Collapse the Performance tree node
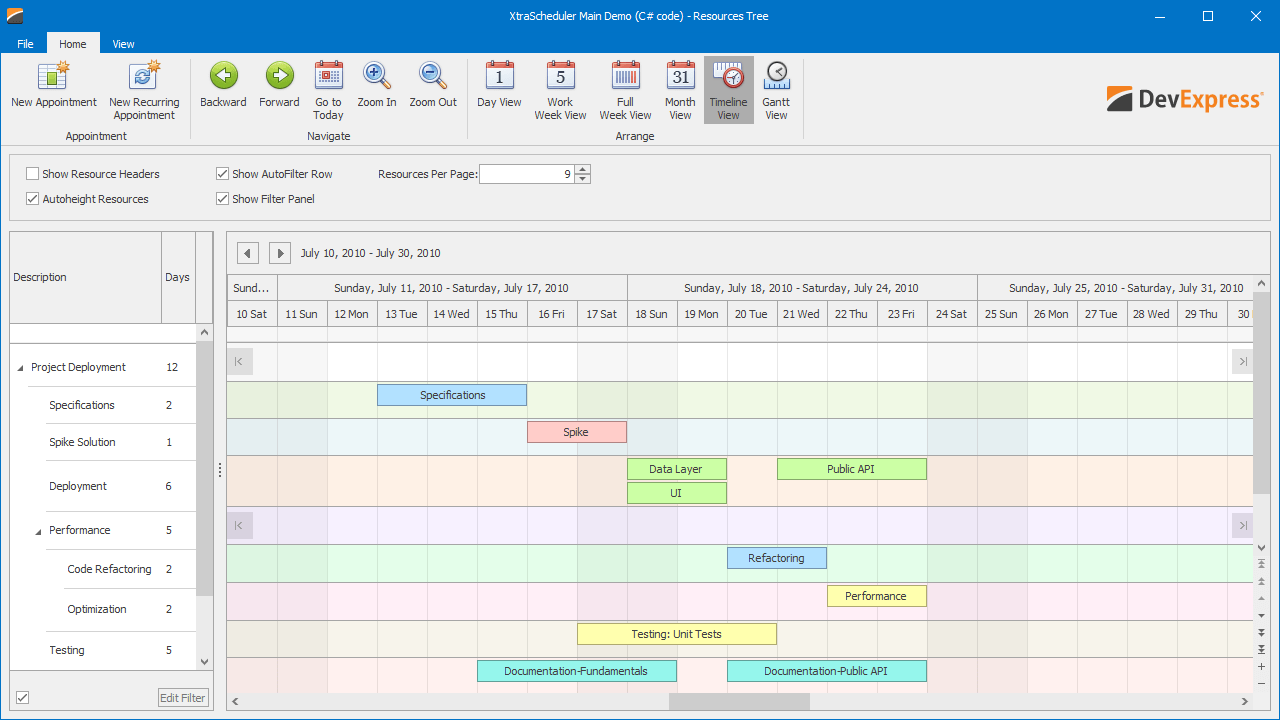Screen dimensions: 1280x720 [39, 531]
